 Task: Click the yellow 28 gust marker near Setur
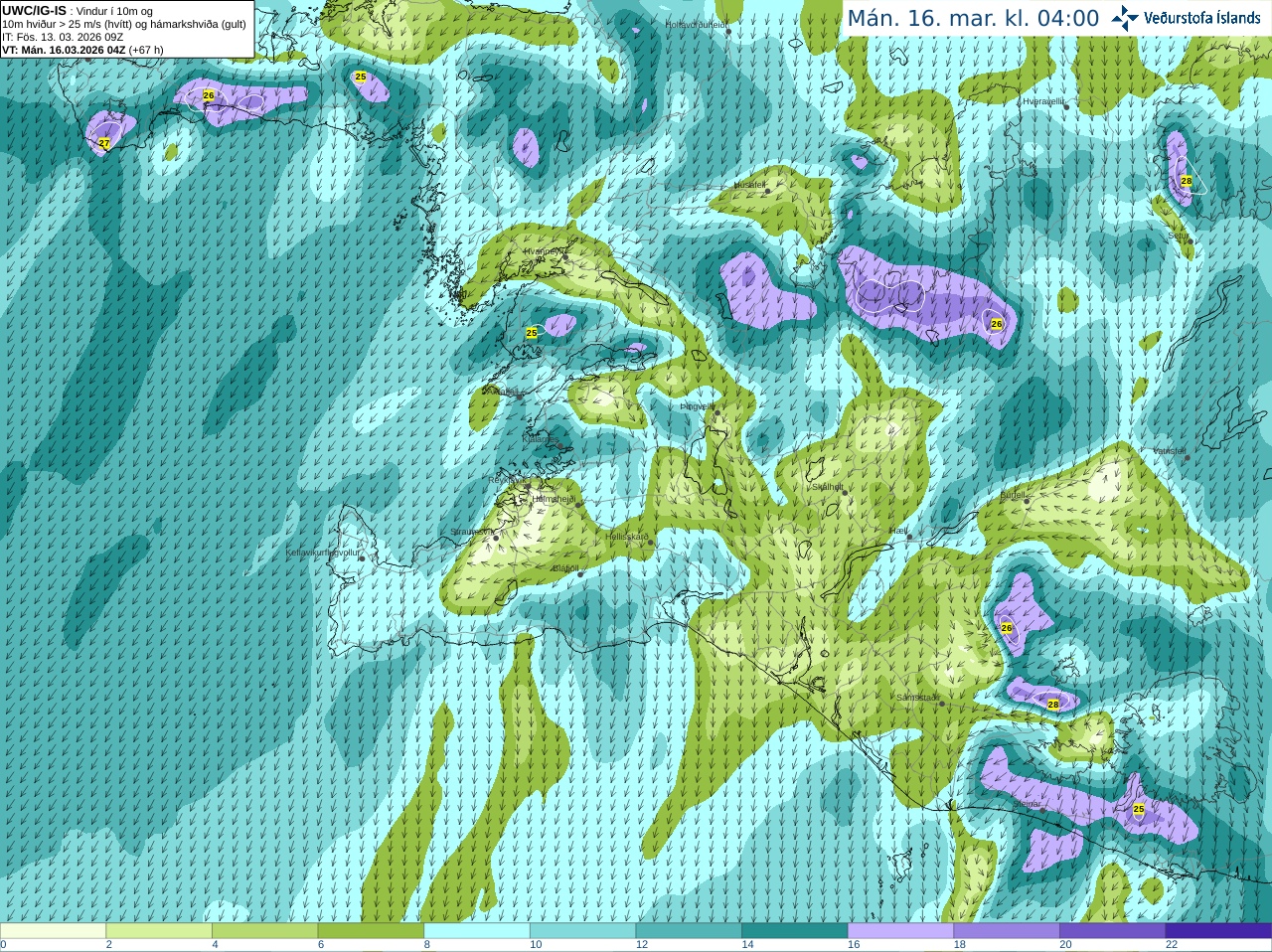pyautogui.click(x=1187, y=181)
